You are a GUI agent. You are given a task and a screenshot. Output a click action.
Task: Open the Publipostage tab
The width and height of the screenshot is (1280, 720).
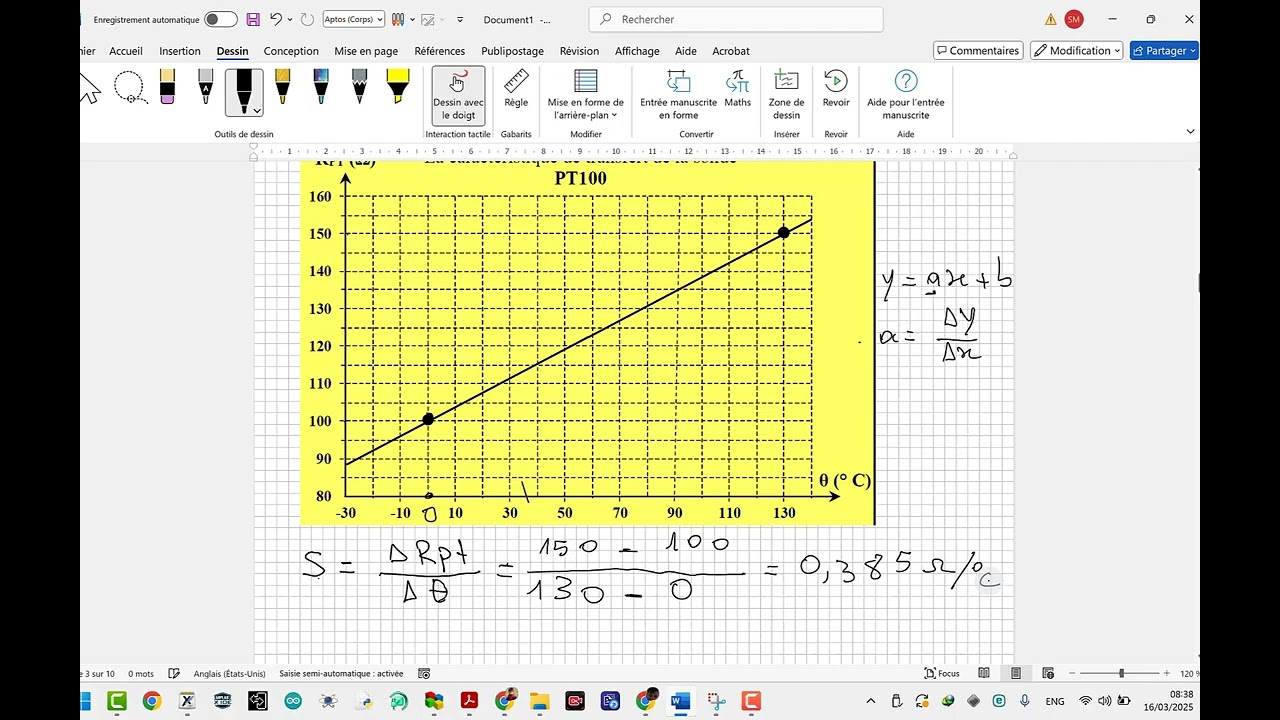point(513,51)
